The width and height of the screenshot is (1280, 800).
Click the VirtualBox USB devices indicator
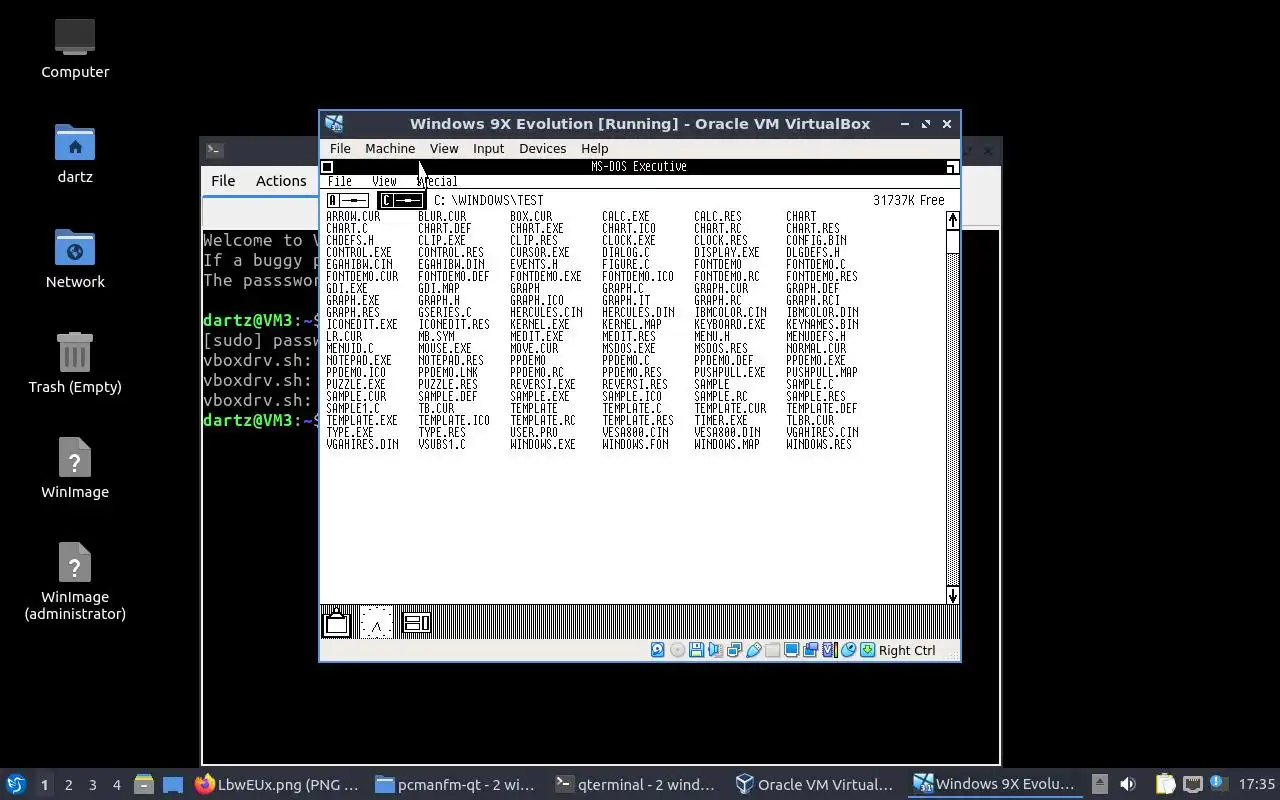coord(753,650)
